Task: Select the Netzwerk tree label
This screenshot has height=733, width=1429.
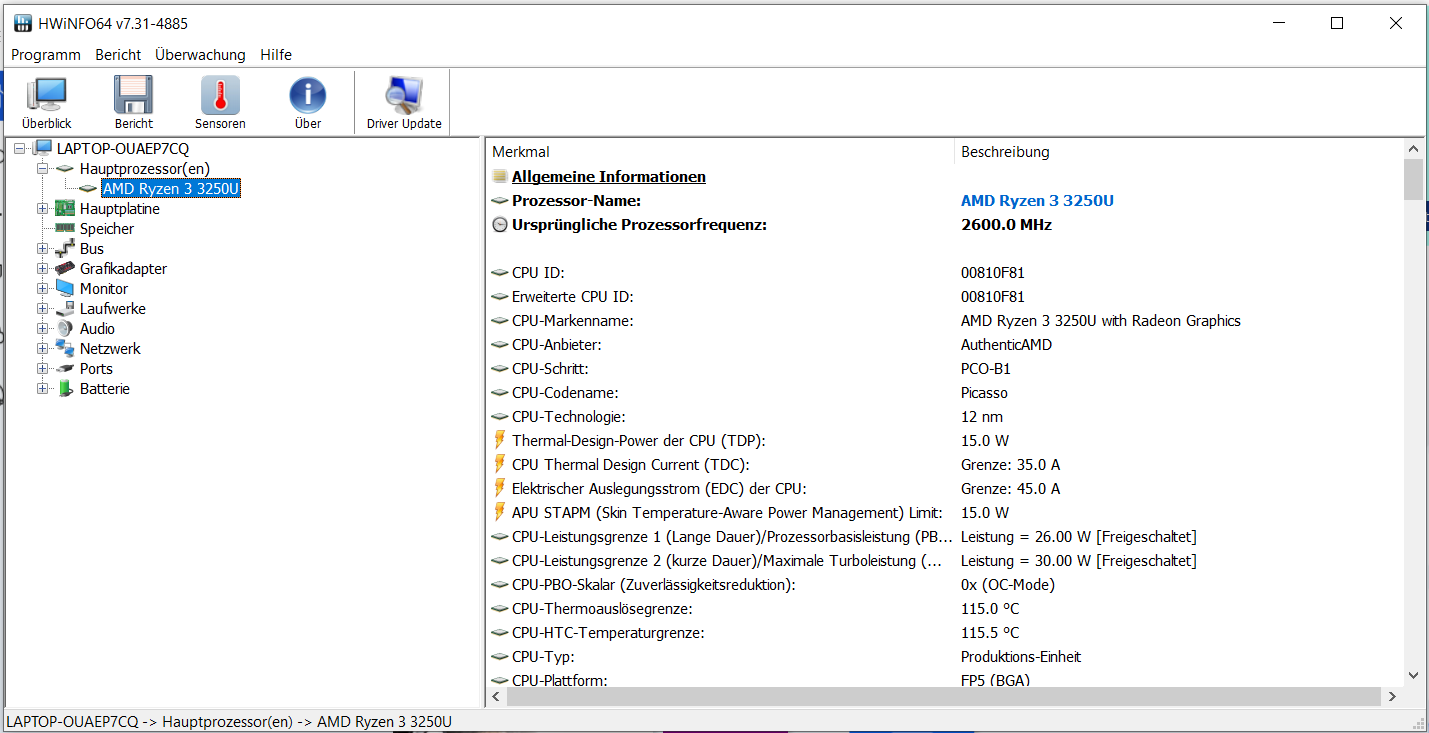Action: [x=110, y=349]
